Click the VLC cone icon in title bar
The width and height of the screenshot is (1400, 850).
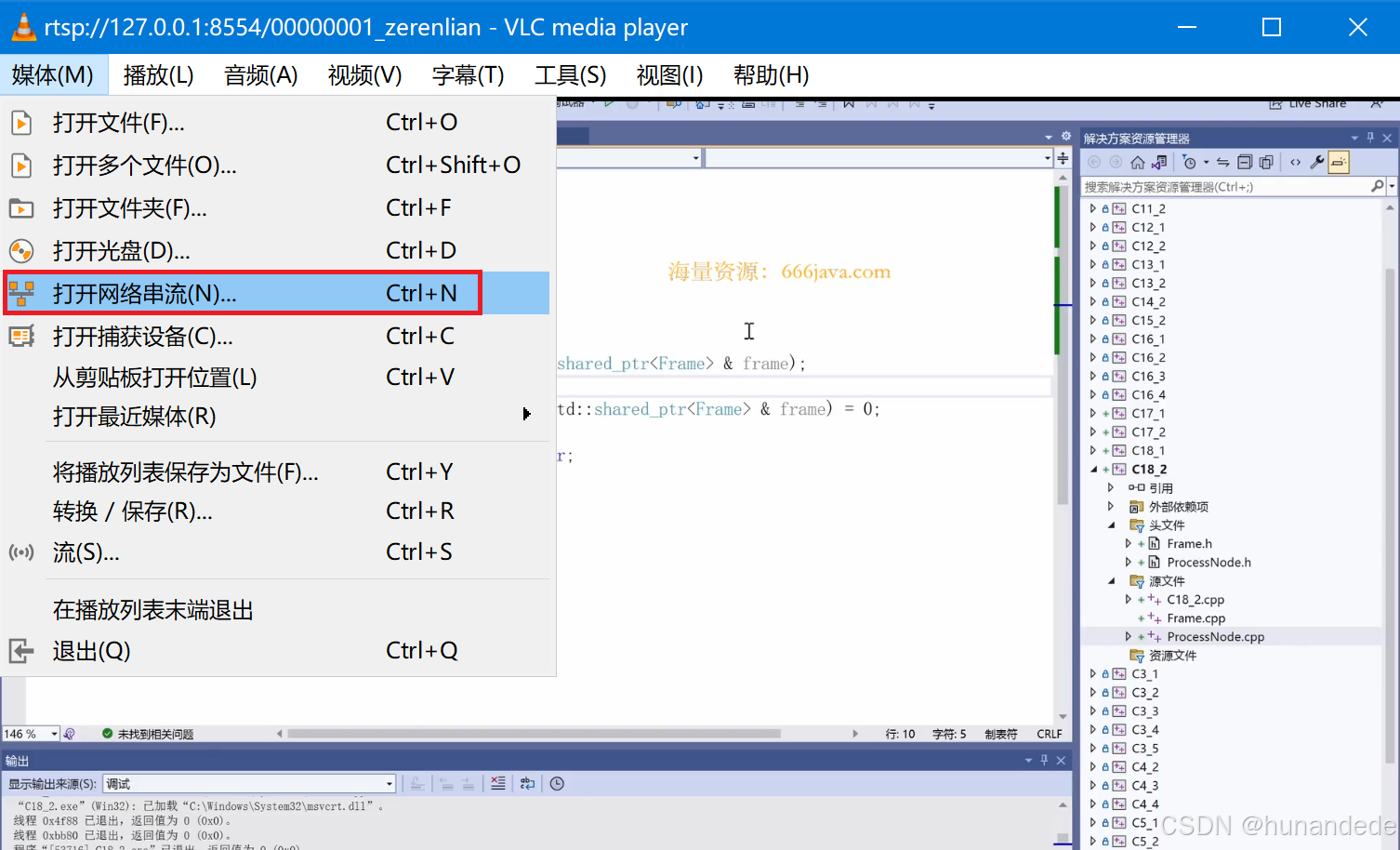23,27
